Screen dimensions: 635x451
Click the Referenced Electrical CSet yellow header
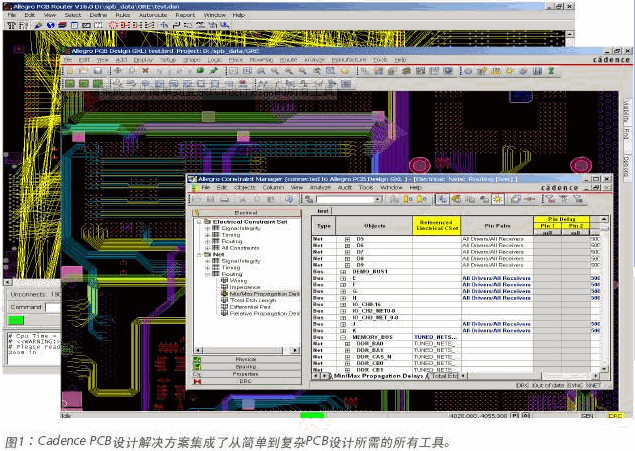(437, 226)
